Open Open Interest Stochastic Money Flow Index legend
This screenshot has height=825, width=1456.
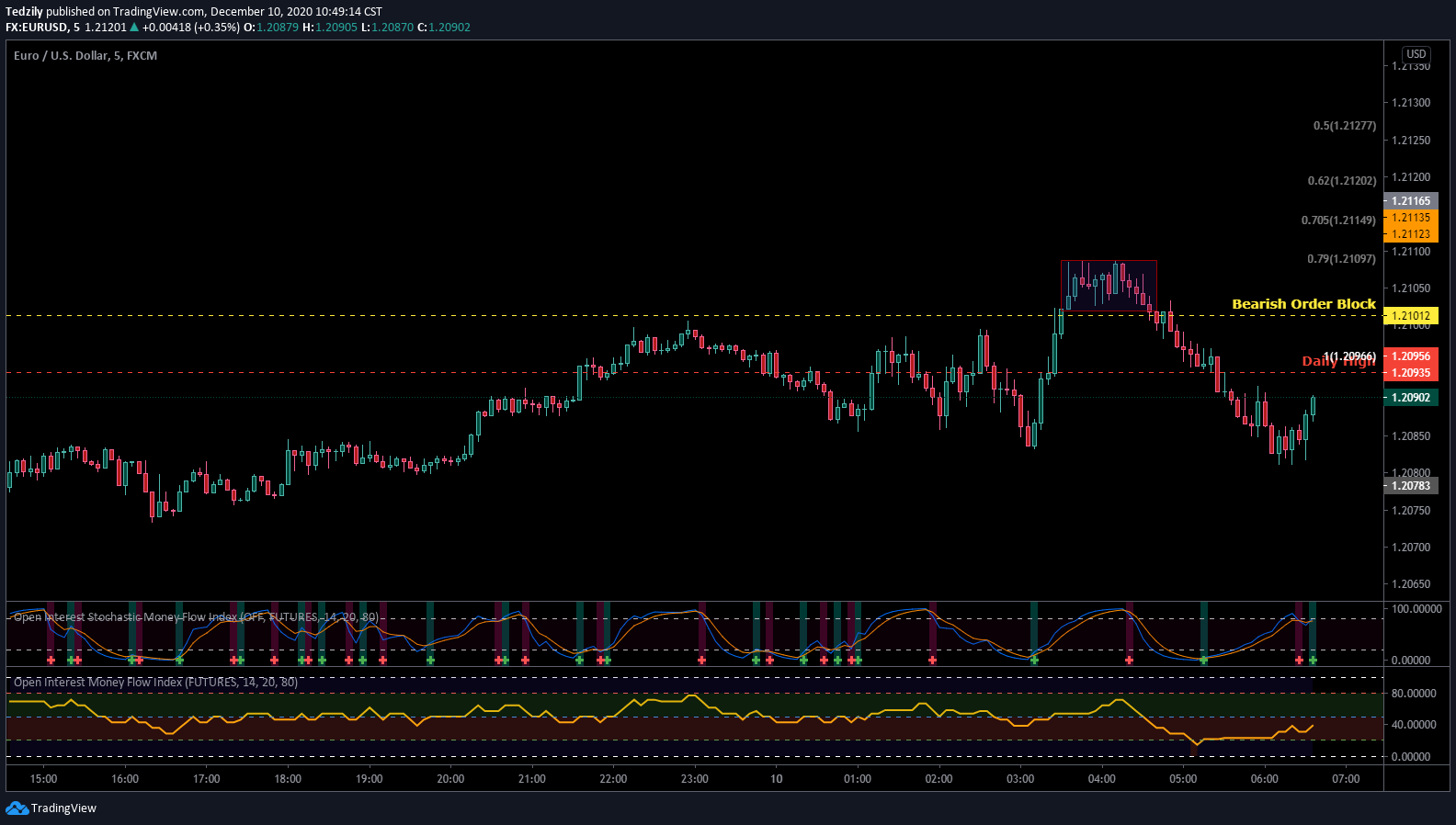click(196, 616)
